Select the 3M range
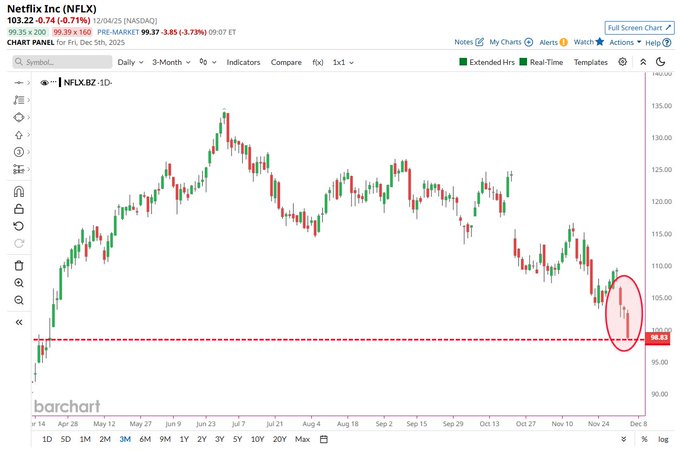Viewport: 680px width, 451px height. pyautogui.click(x=125, y=439)
